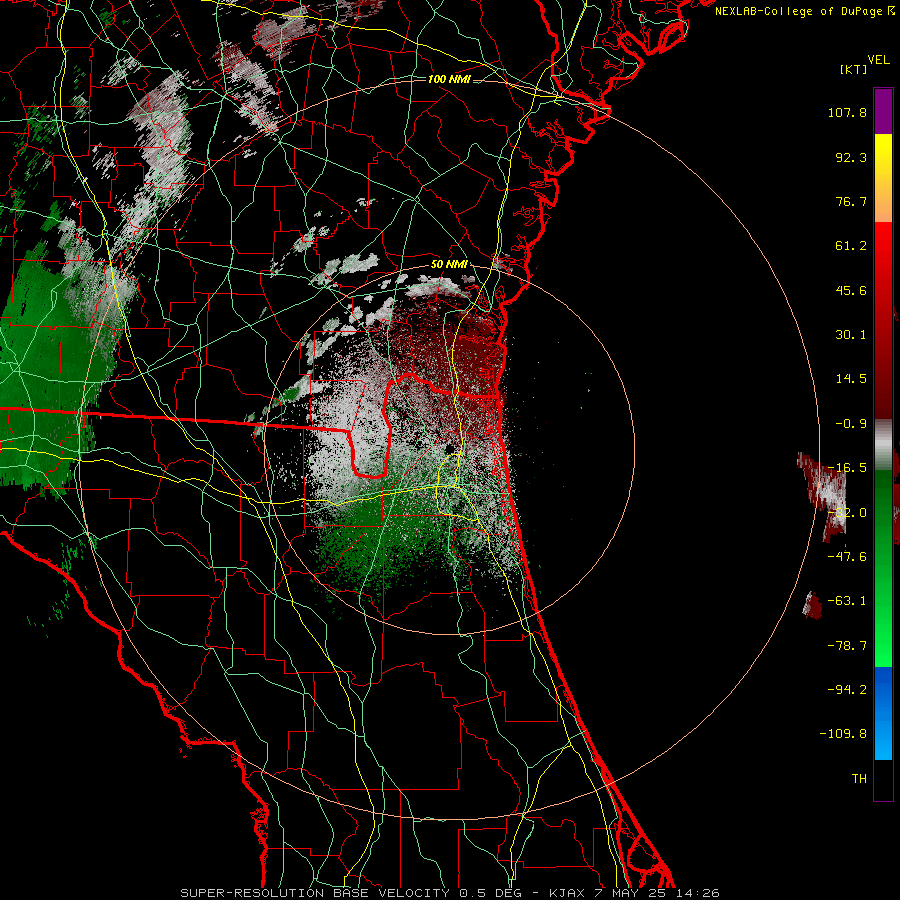This screenshot has width=900, height=900.
Task: Pick the gray near-zero segment of the scale
Action: [x=883, y=445]
